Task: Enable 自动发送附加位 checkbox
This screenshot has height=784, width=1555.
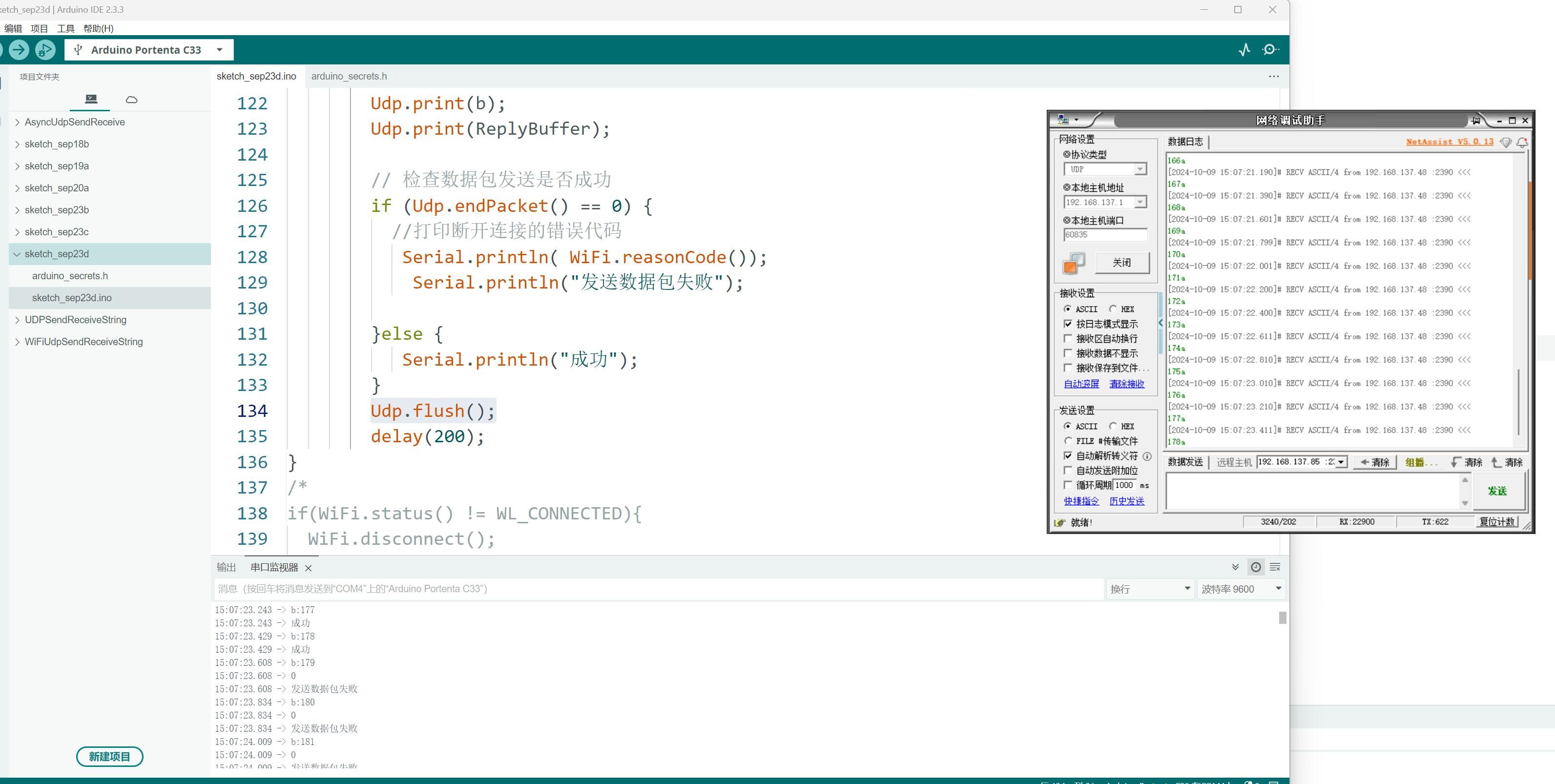Action: point(1068,470)
